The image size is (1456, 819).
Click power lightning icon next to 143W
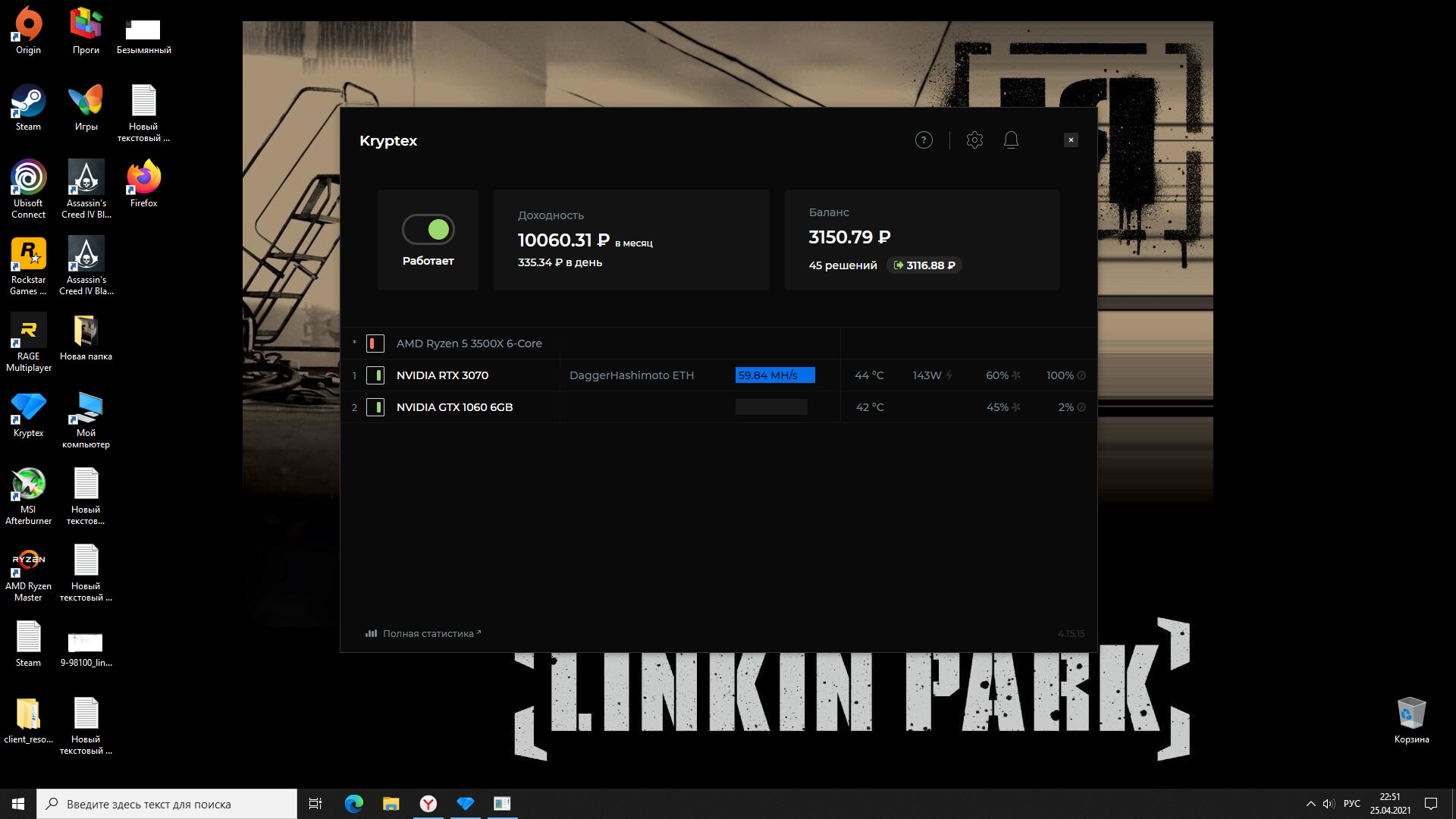click(949, 376)
